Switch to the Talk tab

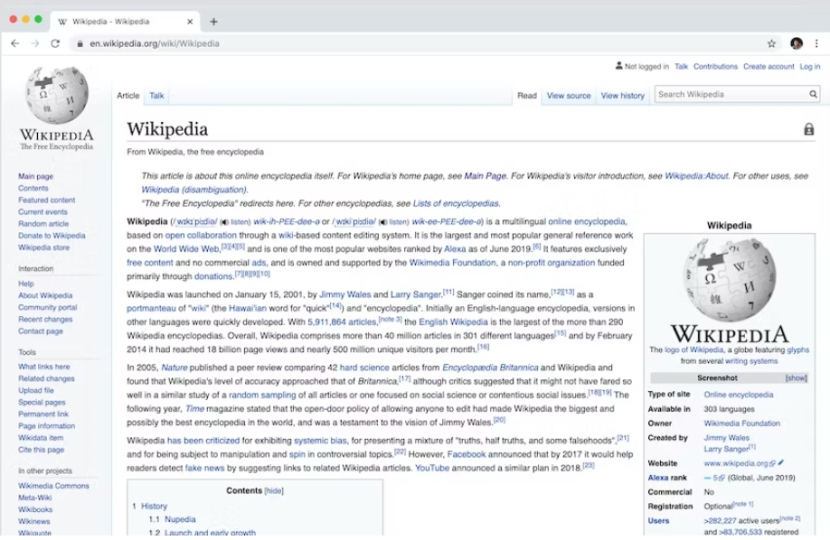pyautogui.click(x=156, y=96)
